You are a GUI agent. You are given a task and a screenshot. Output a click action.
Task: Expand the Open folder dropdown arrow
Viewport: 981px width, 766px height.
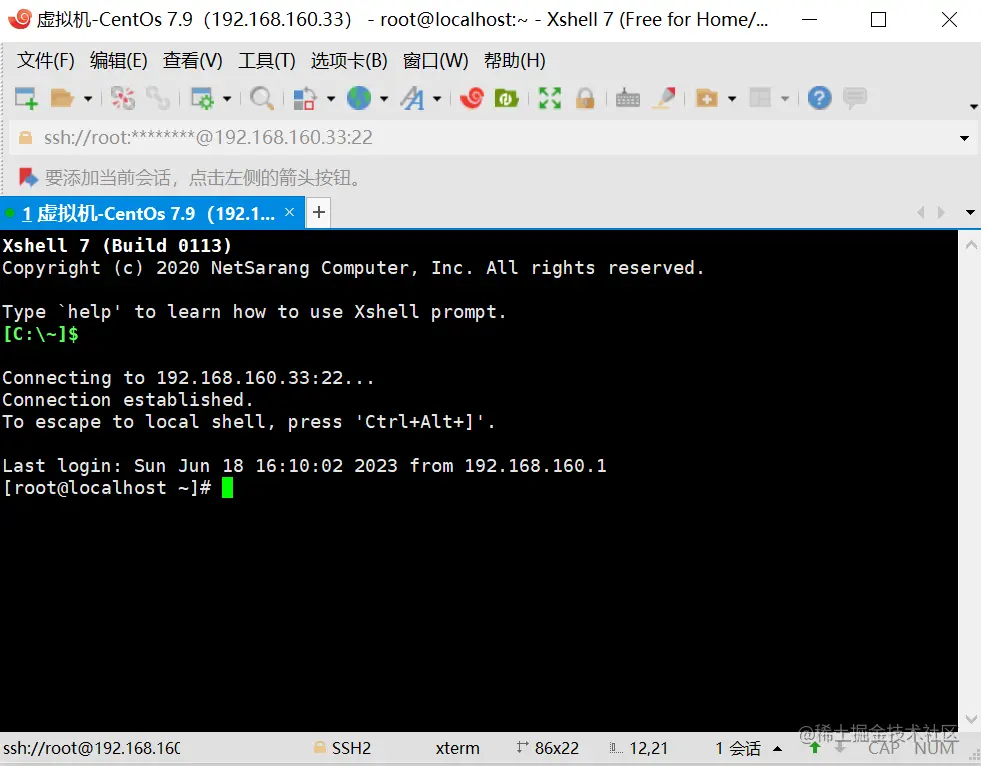[88, 99]
